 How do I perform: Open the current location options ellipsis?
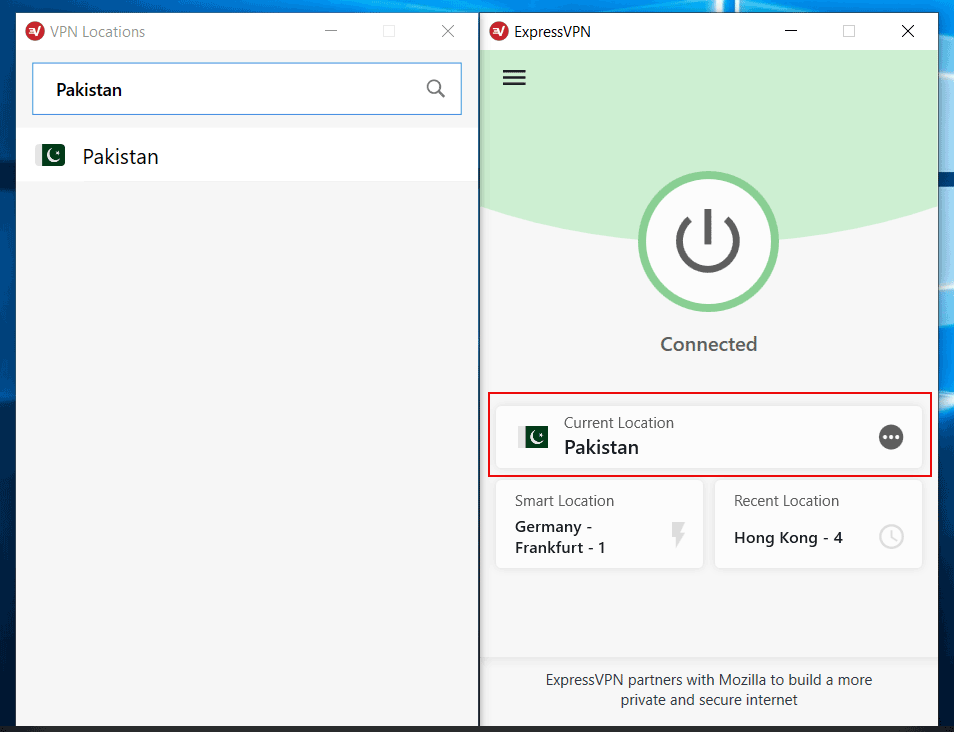click(891, 437)
